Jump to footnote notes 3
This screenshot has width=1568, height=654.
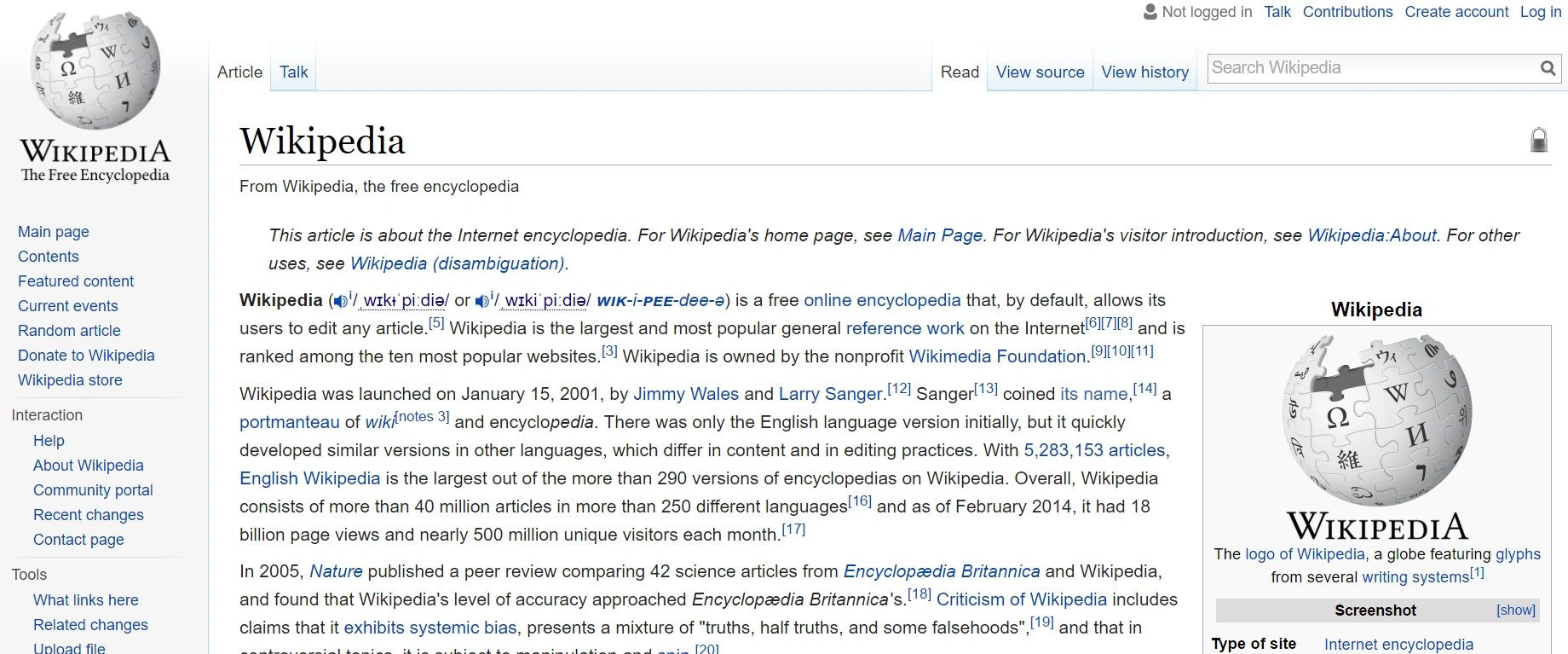[x=423, y=417]
